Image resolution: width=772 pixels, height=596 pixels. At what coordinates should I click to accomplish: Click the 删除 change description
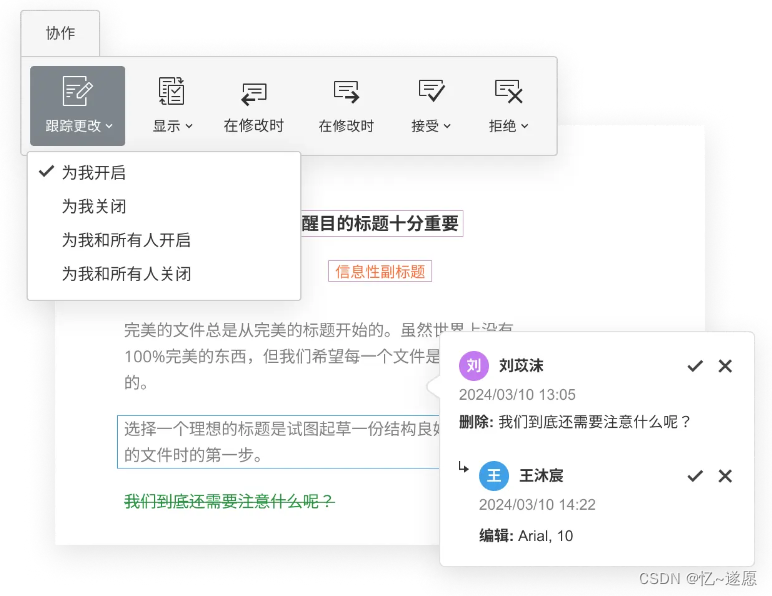pos(575,422)
